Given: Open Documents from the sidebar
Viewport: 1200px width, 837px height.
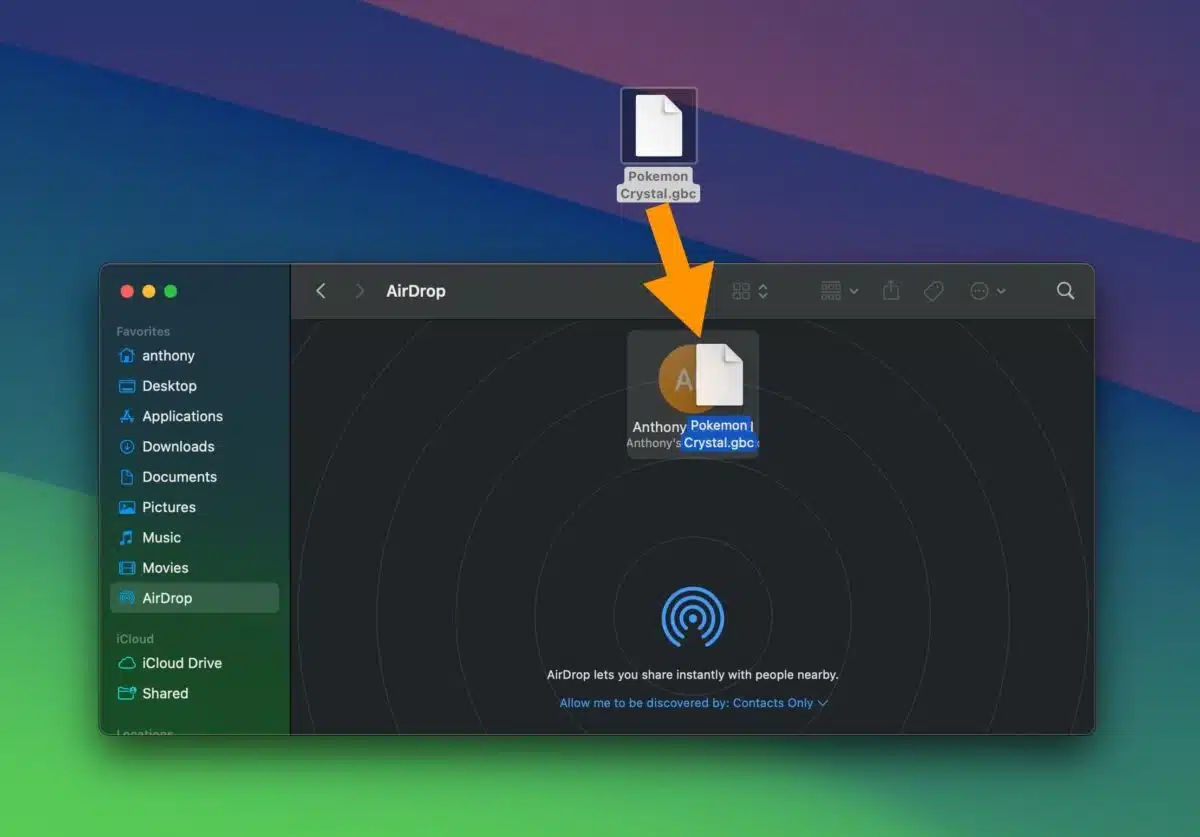Looking at the screenshot, I should pyautogui.click(x=195, y=477).
